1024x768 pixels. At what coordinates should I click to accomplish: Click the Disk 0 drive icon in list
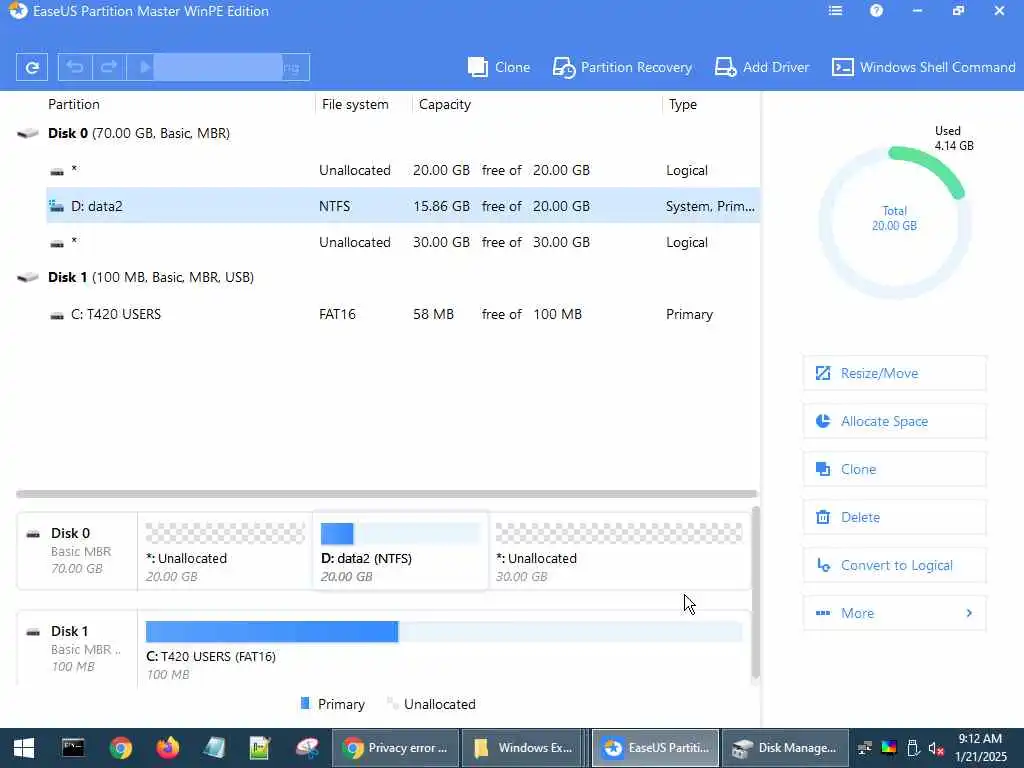[x=27, y=133]
